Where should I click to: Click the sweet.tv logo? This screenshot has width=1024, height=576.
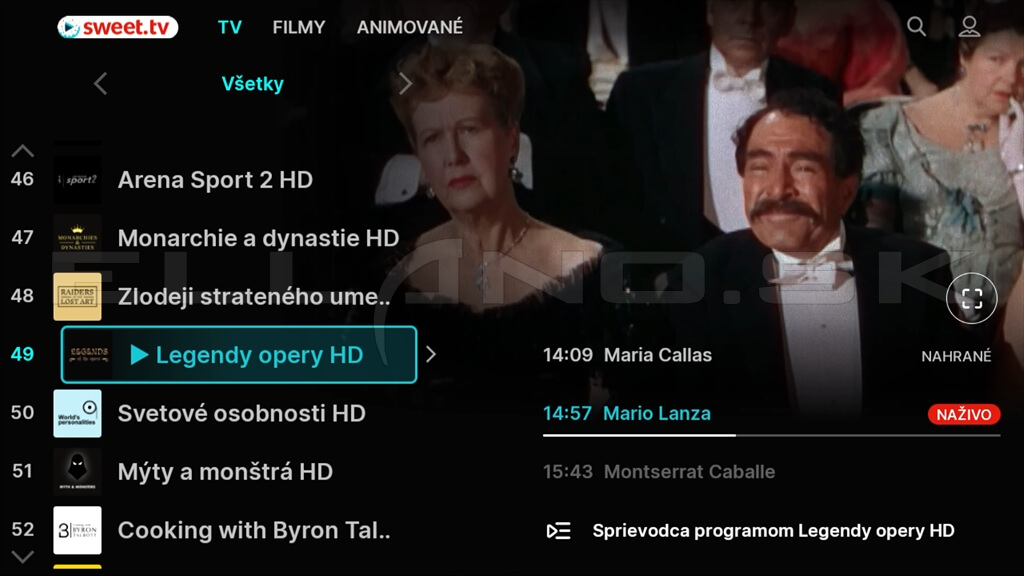tap(118, 27)
